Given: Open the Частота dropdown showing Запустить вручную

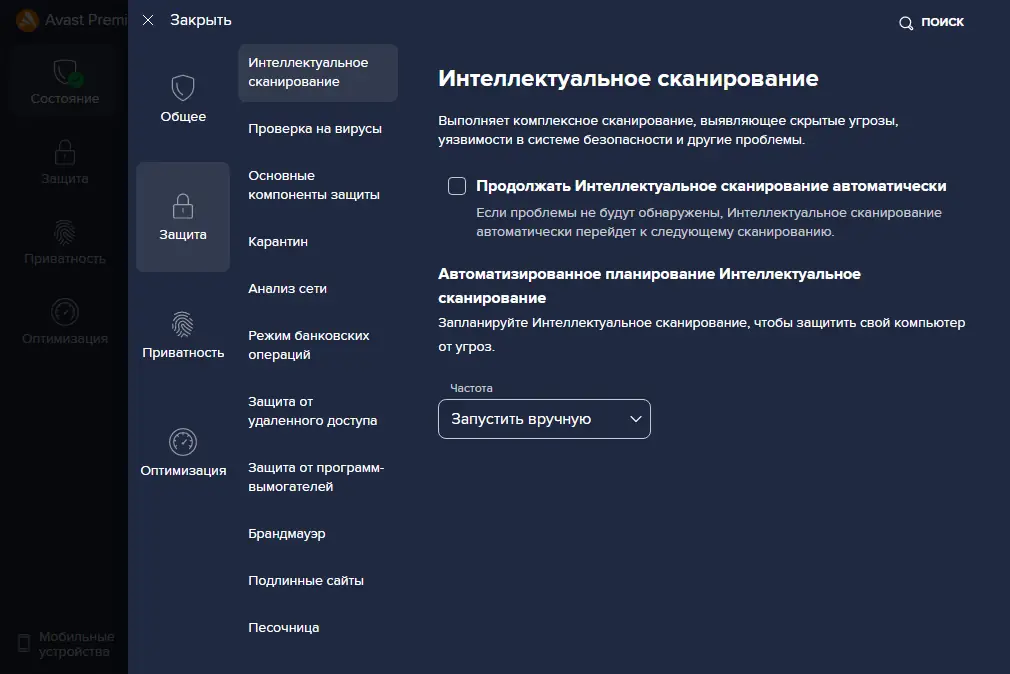Looking at the screenshot, I should click(543, 418).
